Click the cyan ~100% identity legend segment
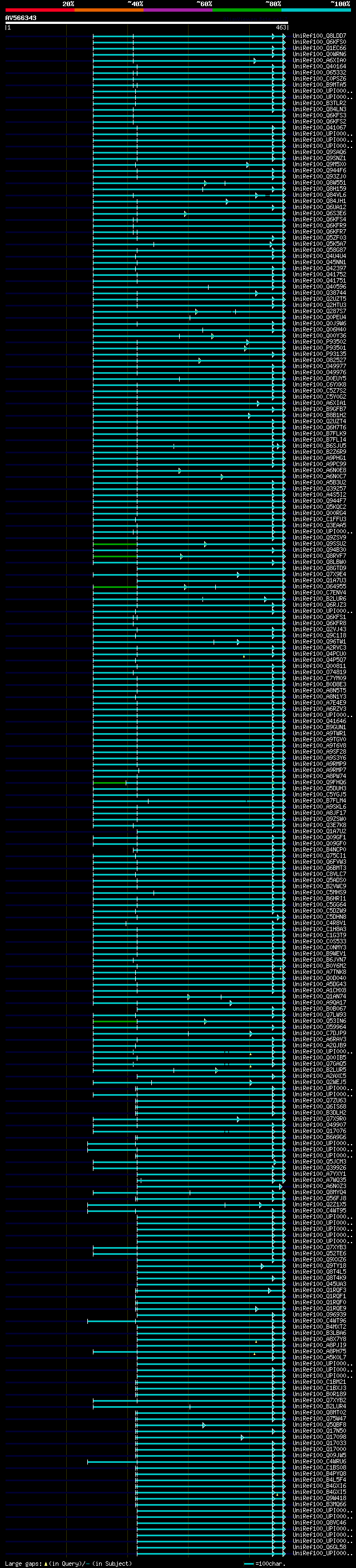356x1568 pixels. (x=316, y=10)
